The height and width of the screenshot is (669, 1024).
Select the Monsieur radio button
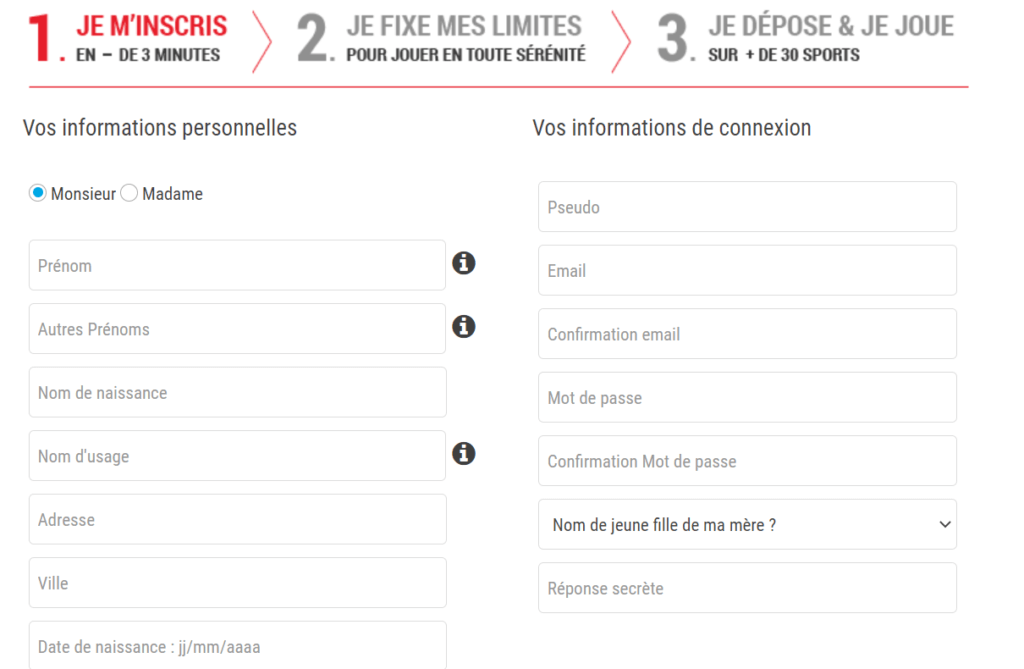38,193
